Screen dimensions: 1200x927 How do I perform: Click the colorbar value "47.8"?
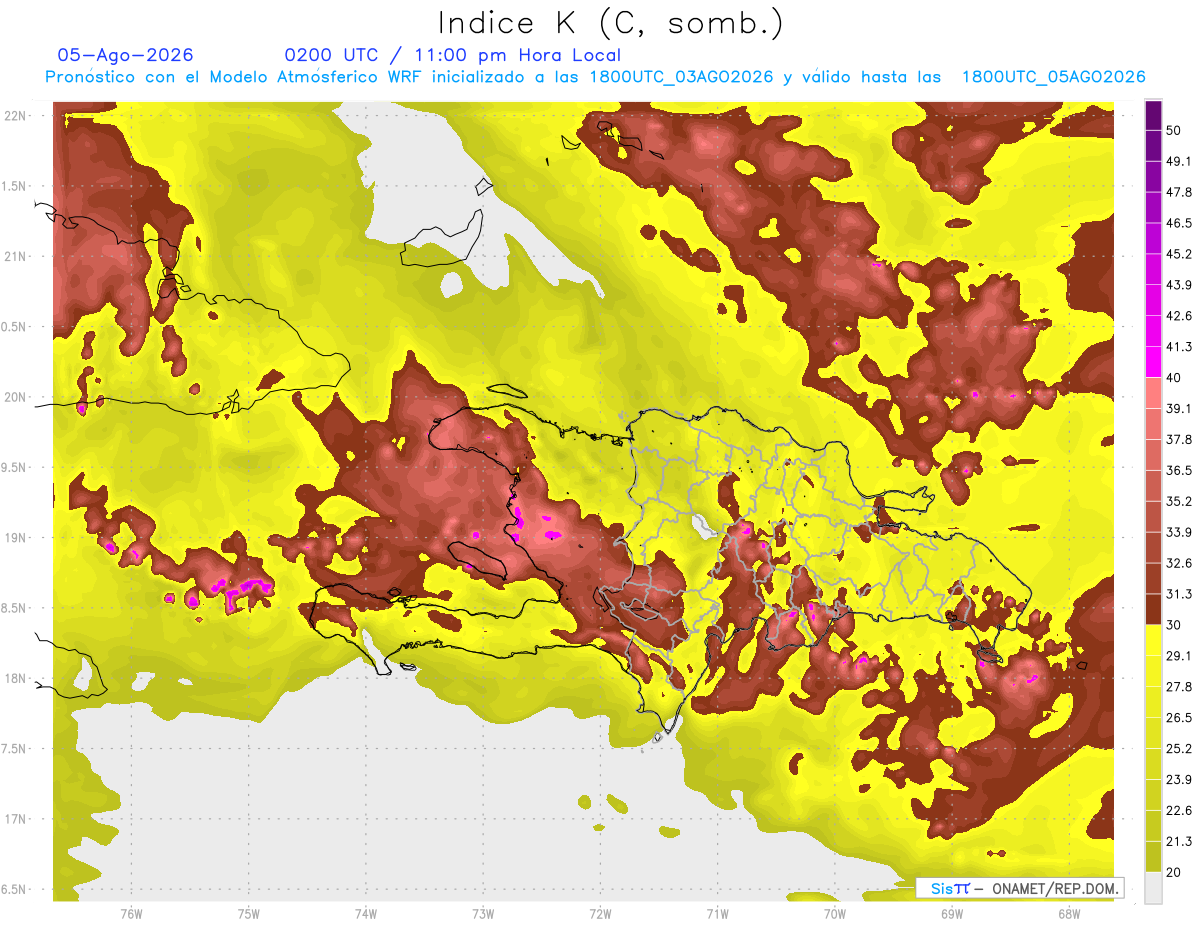pos(1178,192)
